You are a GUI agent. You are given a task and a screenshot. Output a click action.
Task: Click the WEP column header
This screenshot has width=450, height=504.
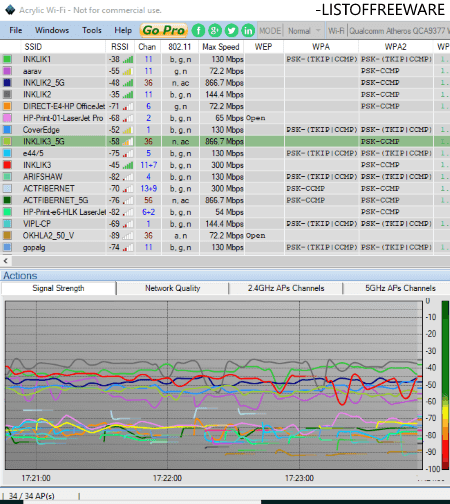(x=263, y=47)
